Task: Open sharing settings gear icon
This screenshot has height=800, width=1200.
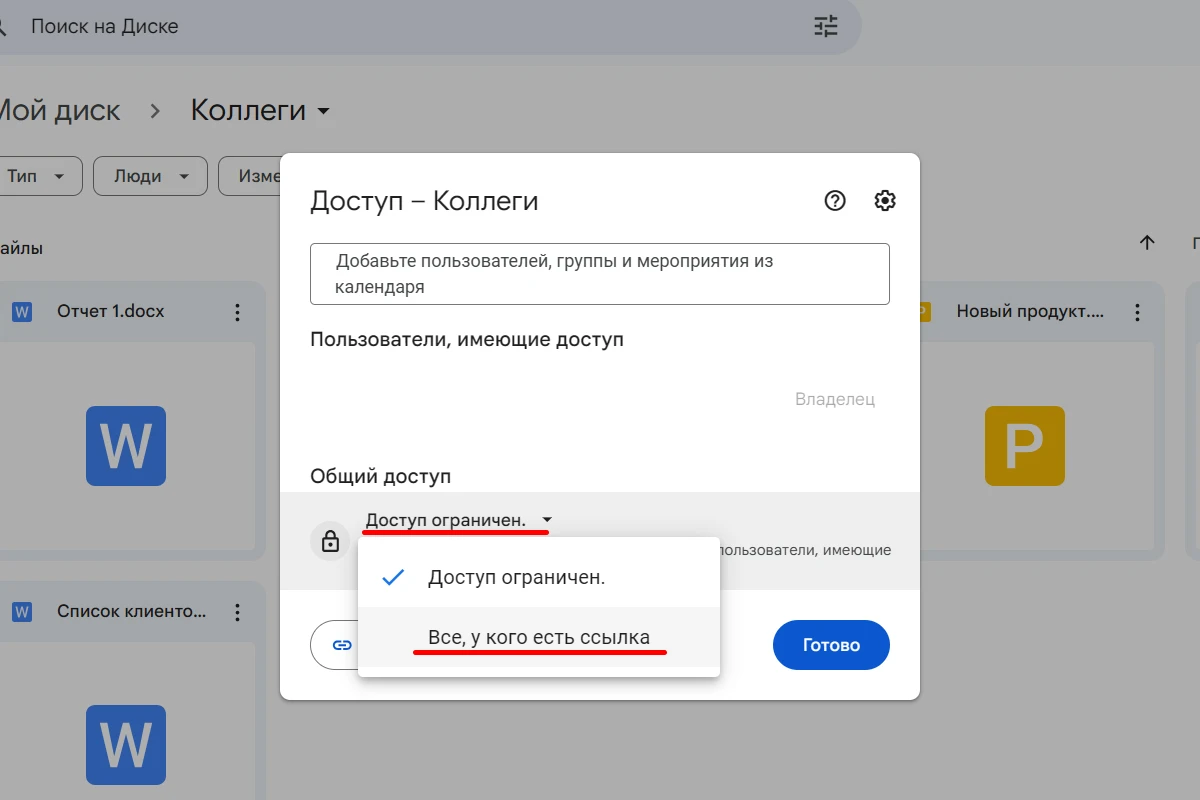Action: (x=885, y=201)
